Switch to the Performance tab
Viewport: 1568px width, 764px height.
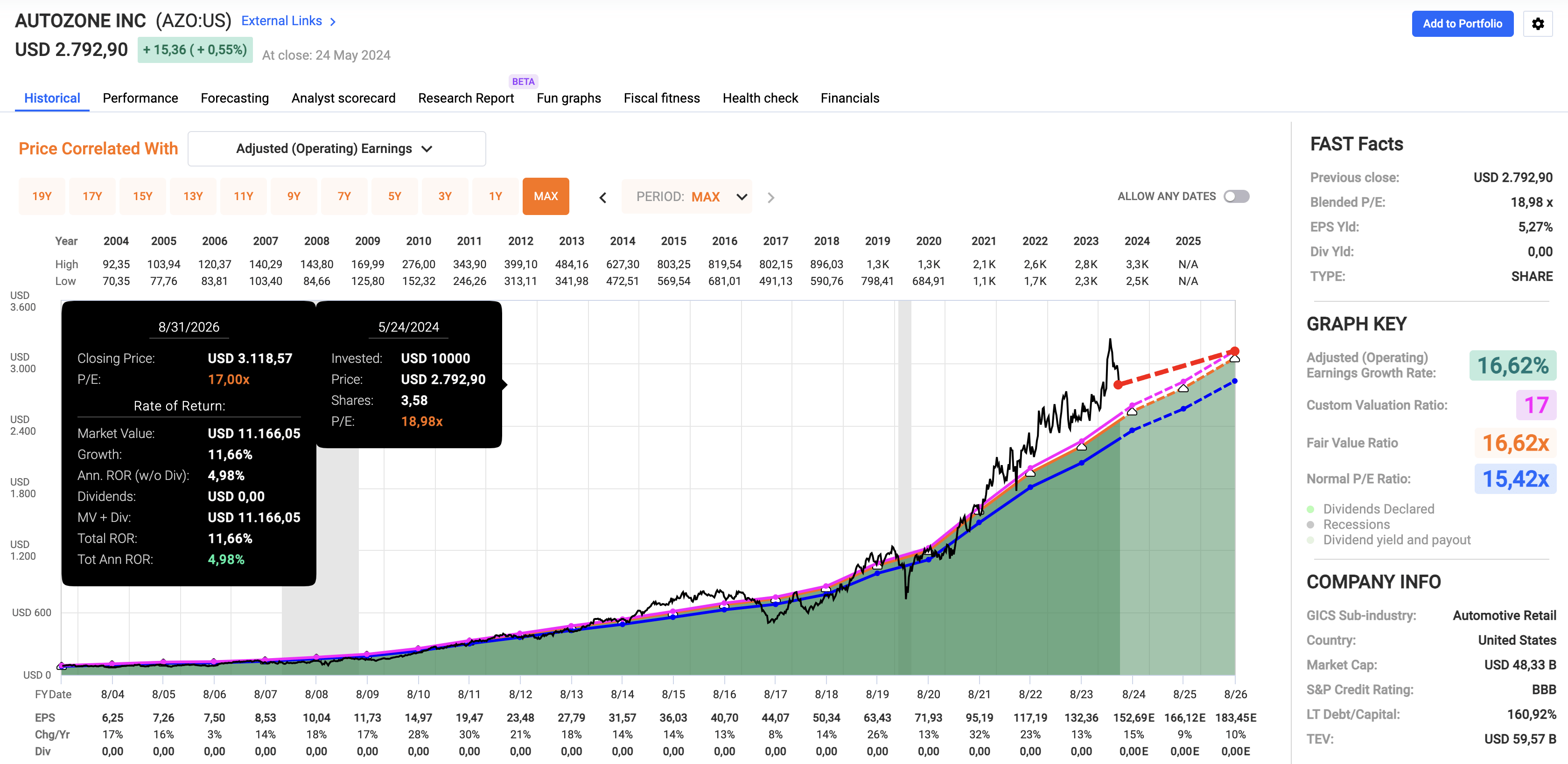click(140, 98)
